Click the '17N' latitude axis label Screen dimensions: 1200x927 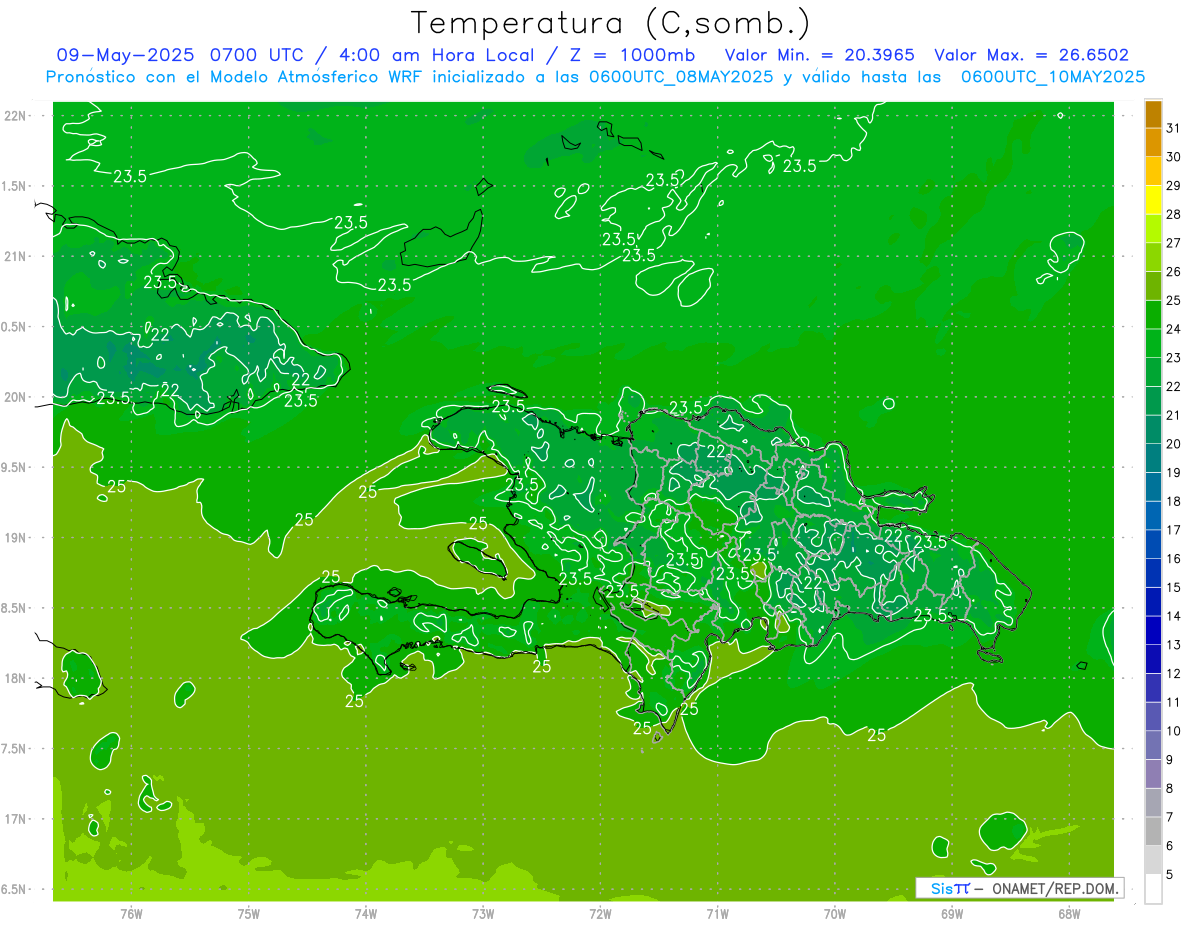(16, 819)
